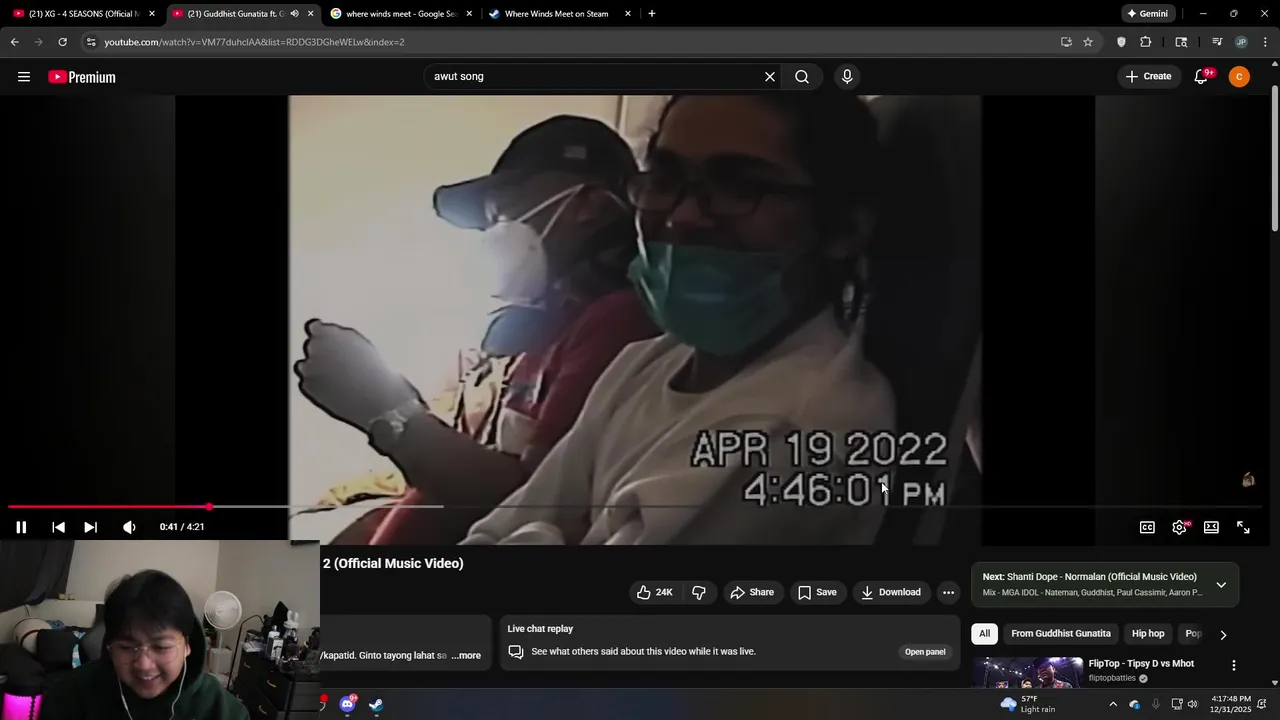
Task: Share this video
Action: click(752, 592)
